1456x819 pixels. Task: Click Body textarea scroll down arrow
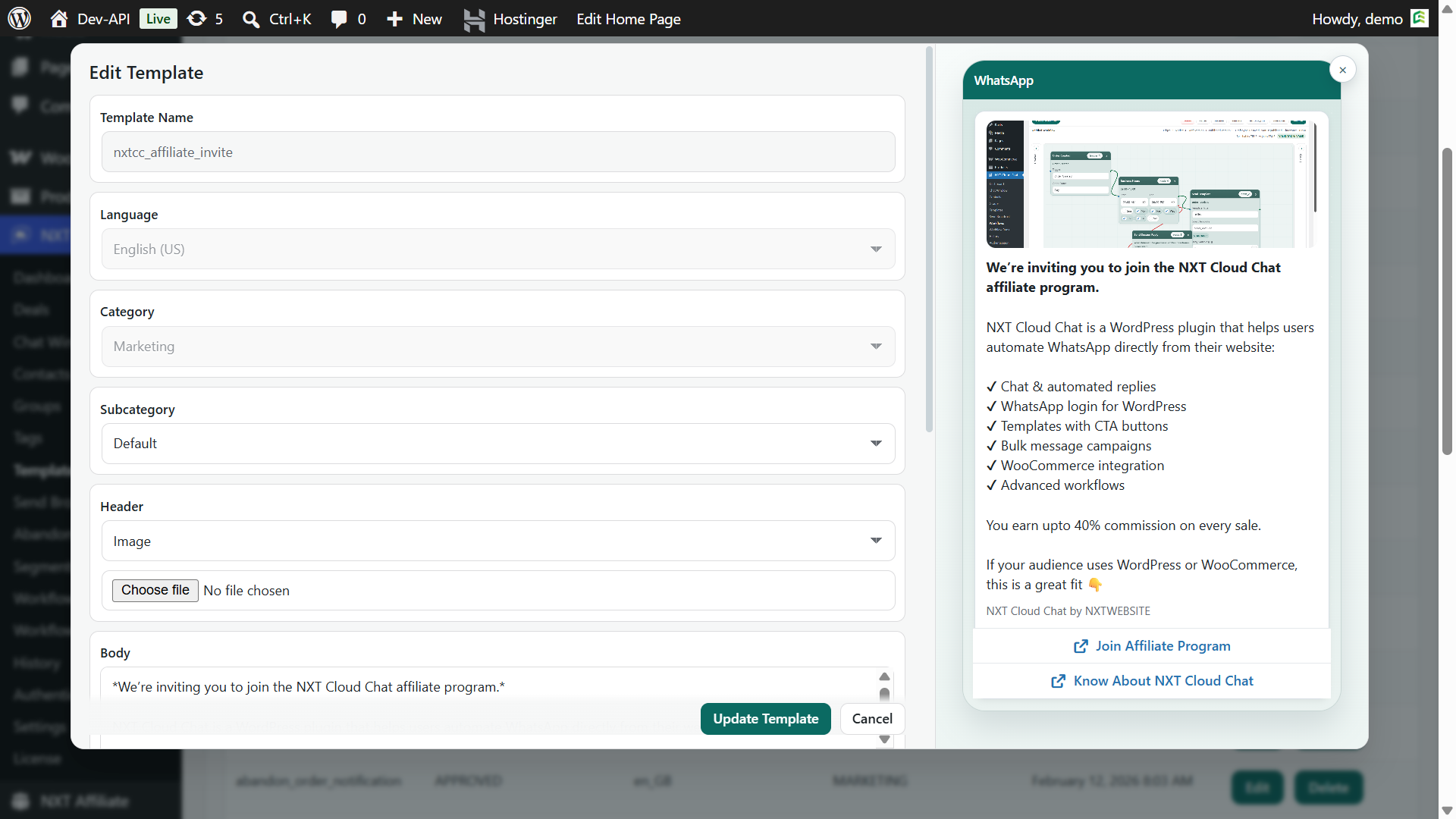pos(884,739)
